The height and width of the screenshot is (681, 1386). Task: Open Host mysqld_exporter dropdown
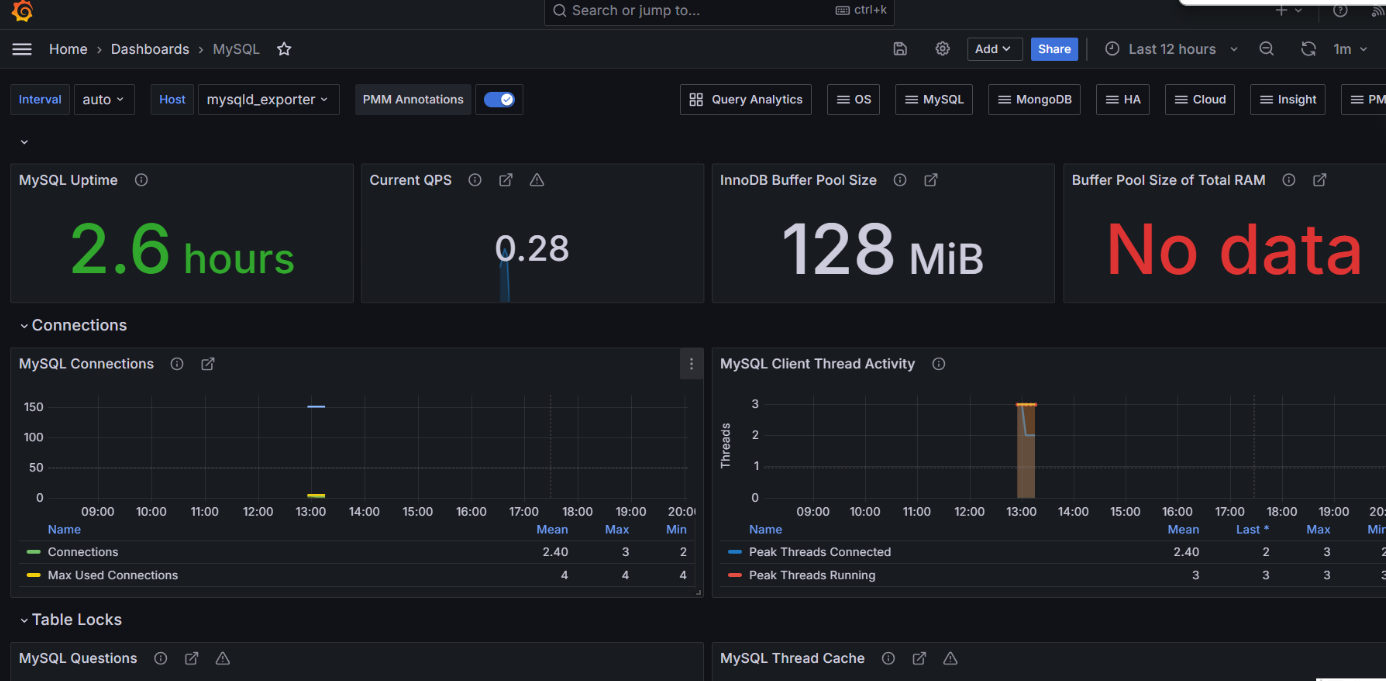click(268, 99)
